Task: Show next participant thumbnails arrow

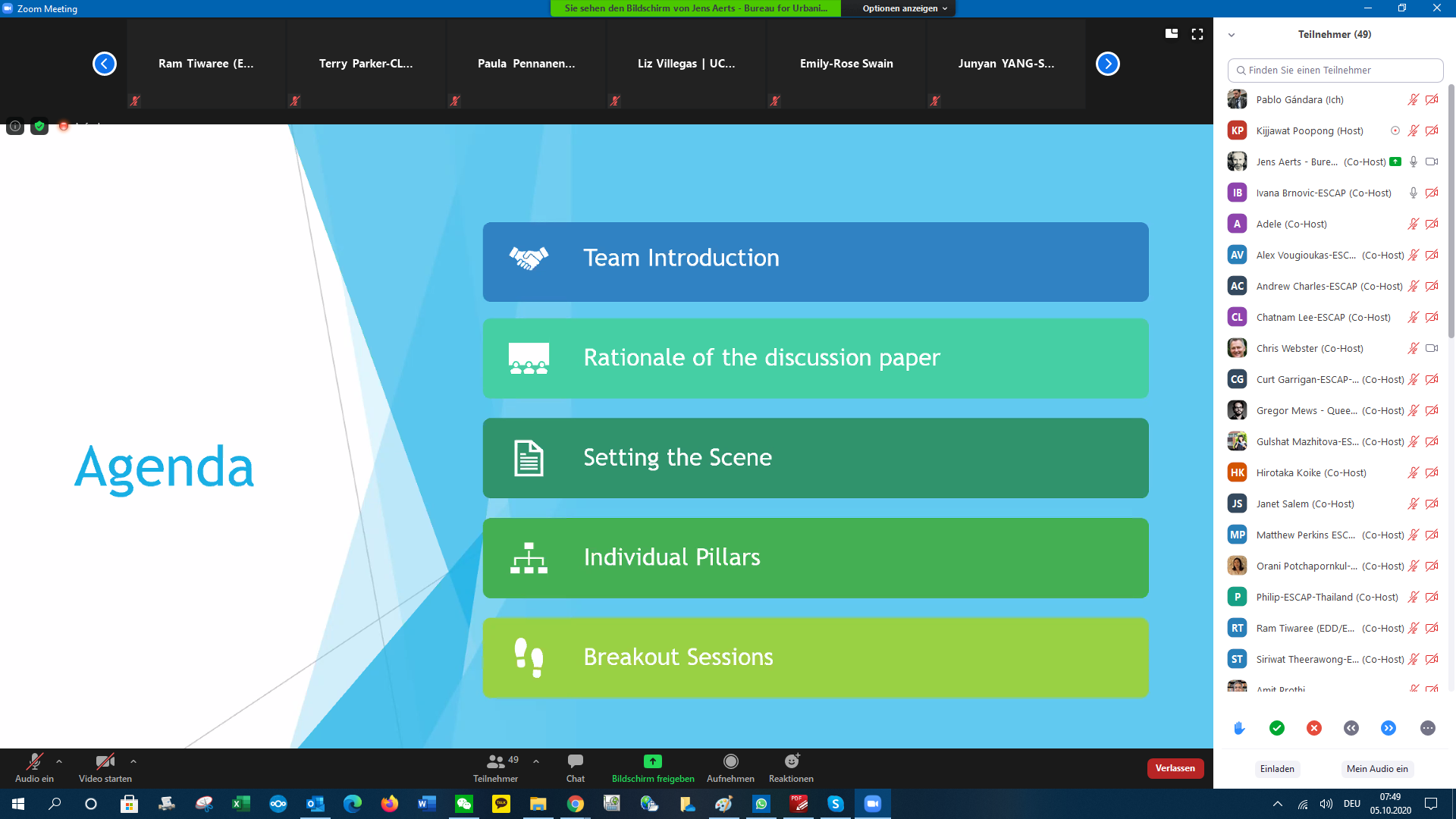Action: [x=1108, y=64]
